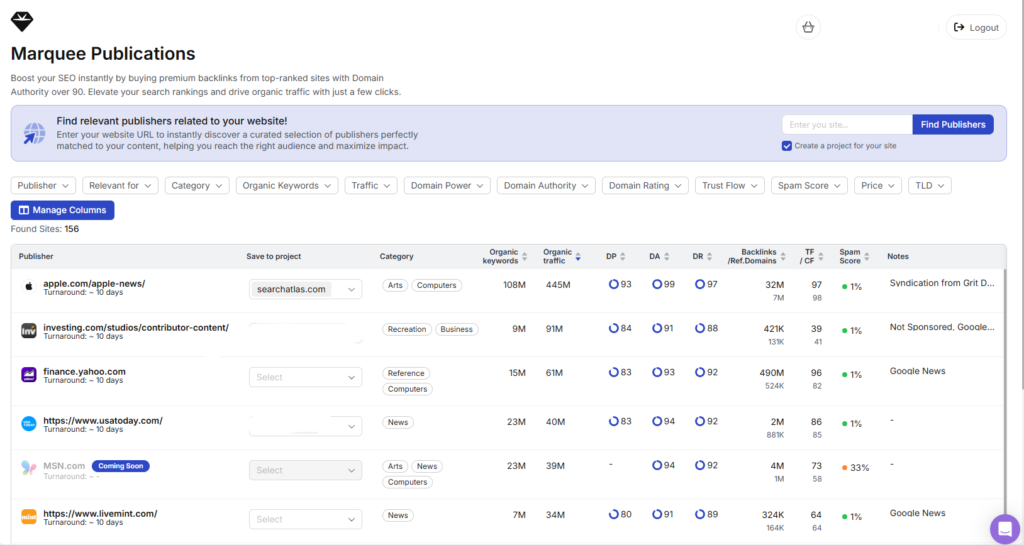Open the Domain Rating filter dropdown
The image size is (1024, 545).
(x=645, y=185)
